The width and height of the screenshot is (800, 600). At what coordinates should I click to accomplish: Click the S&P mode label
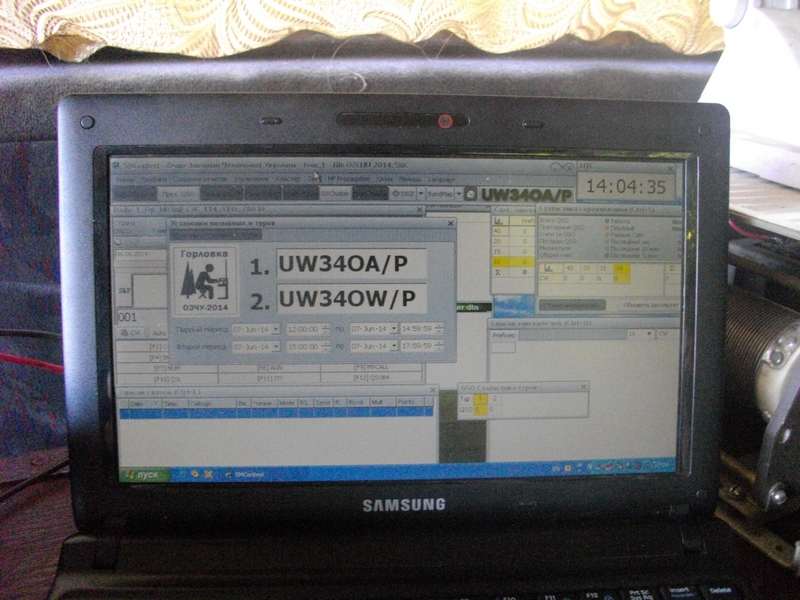click(124, 290)
